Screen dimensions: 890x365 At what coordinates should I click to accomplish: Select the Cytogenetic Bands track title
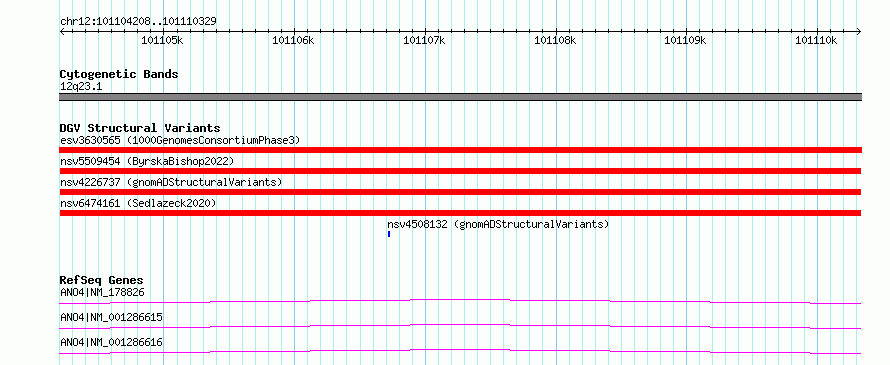(x=119, y=74)
